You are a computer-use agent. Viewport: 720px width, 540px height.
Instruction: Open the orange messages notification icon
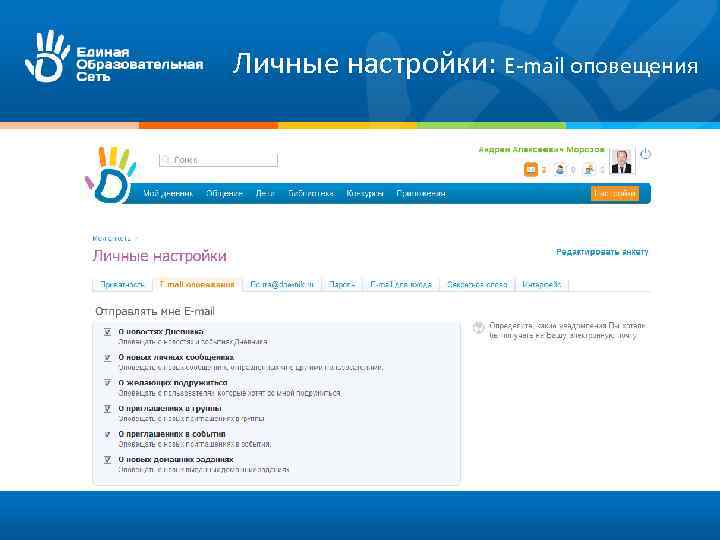531,169
